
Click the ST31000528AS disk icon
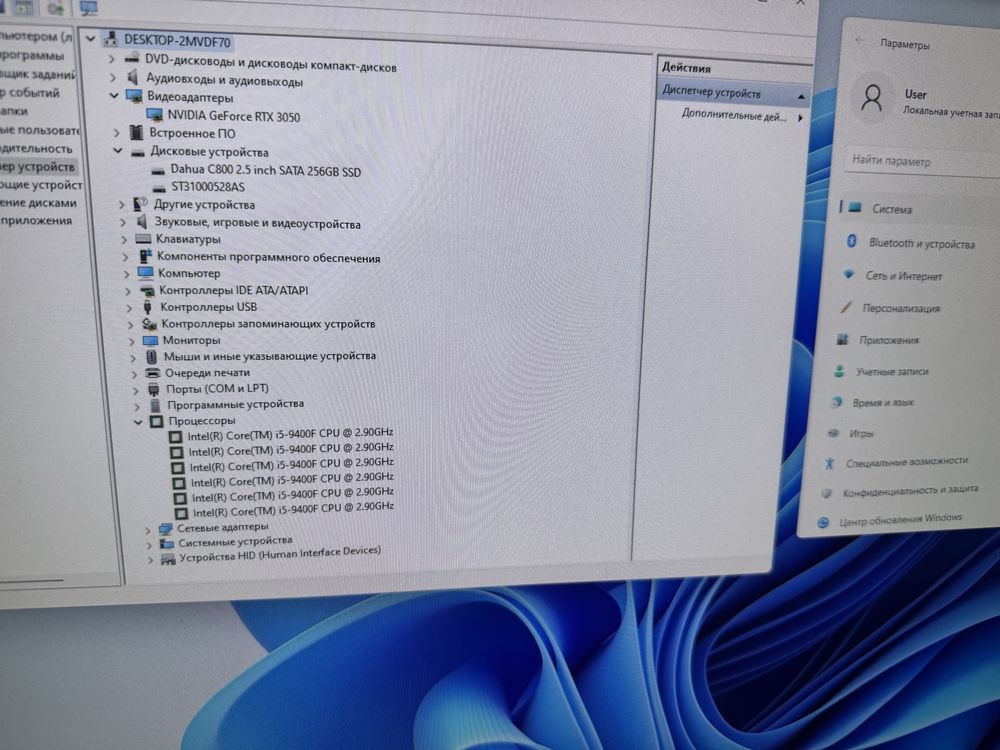(159, 188)
